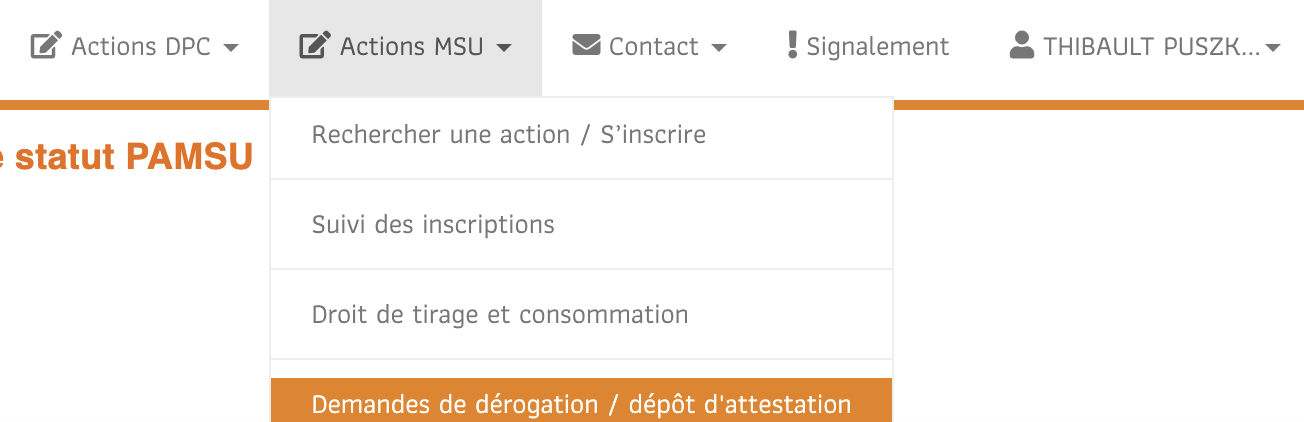Select Demandes de dérogation / dépôt d'attestation
The height and width of the screenshot is (422, 1304).
tap(581, 401)
